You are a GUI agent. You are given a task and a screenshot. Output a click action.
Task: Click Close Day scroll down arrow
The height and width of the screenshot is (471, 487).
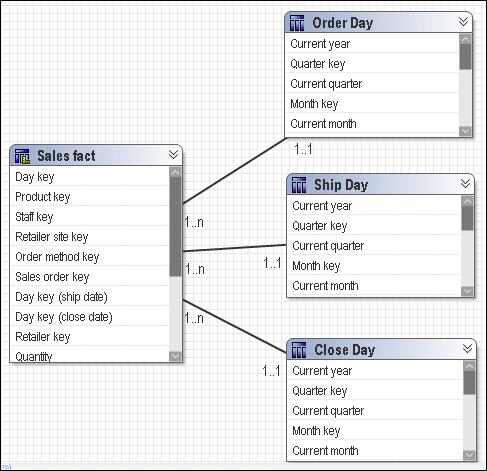tap(469, 455)
